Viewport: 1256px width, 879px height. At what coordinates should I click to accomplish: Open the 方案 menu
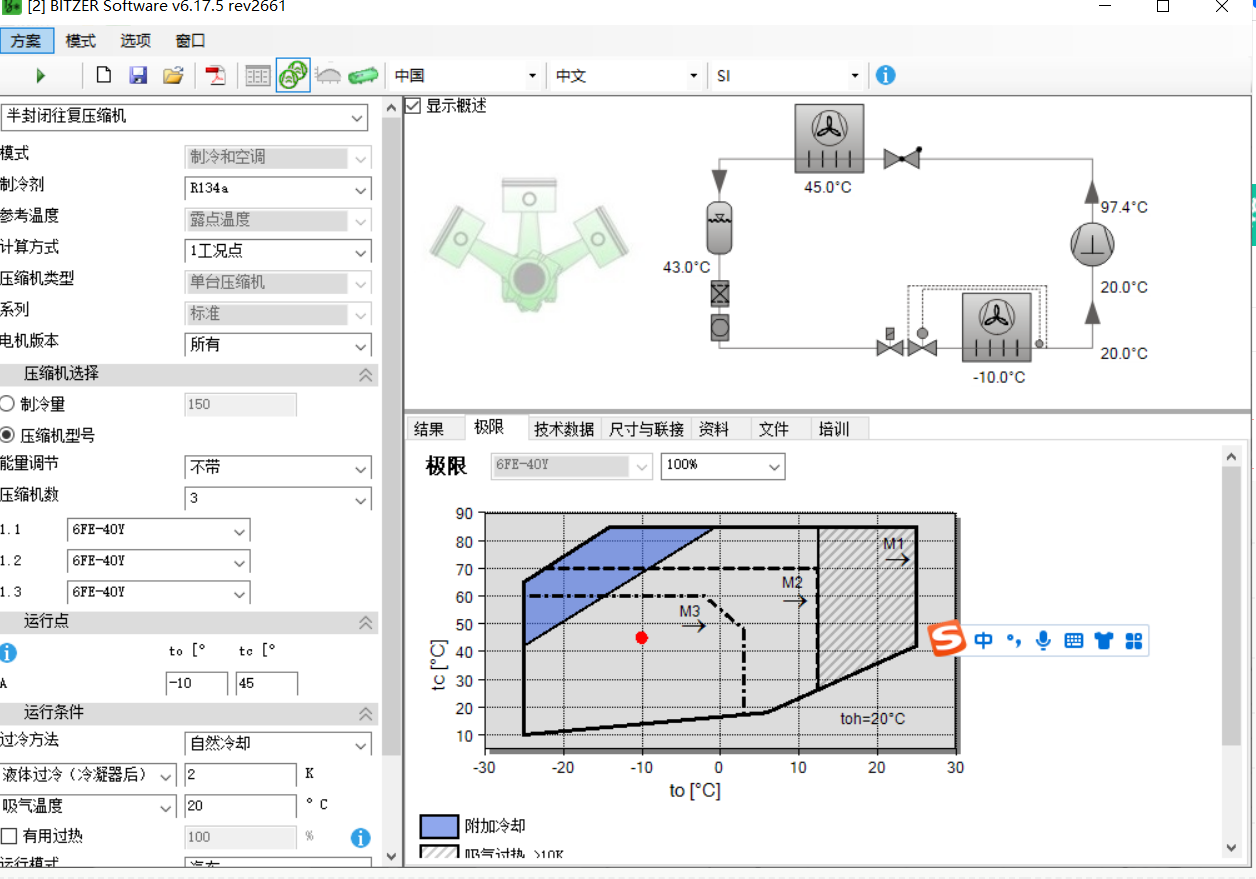pos(27,41)
